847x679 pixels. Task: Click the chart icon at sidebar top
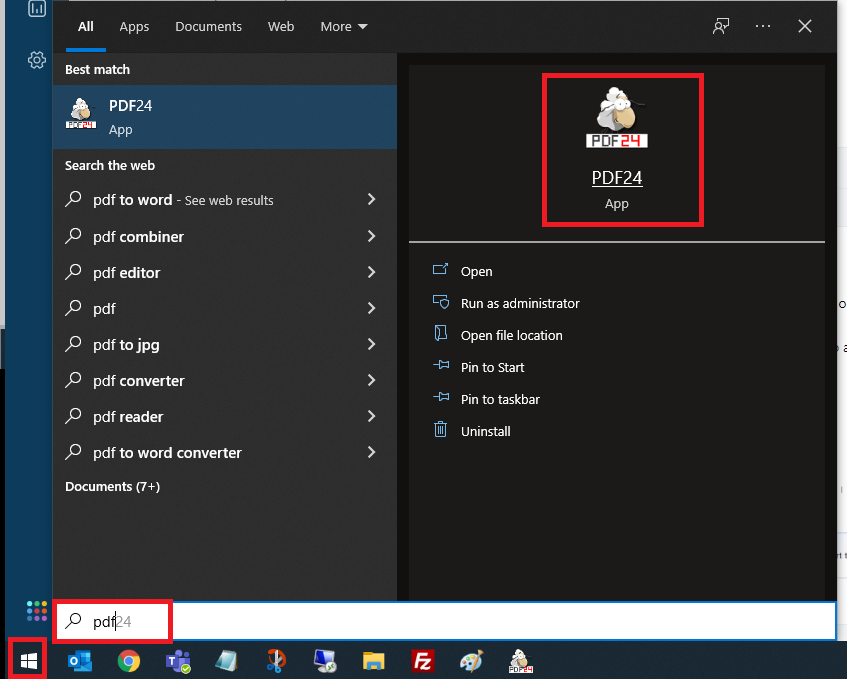[37, 8]
